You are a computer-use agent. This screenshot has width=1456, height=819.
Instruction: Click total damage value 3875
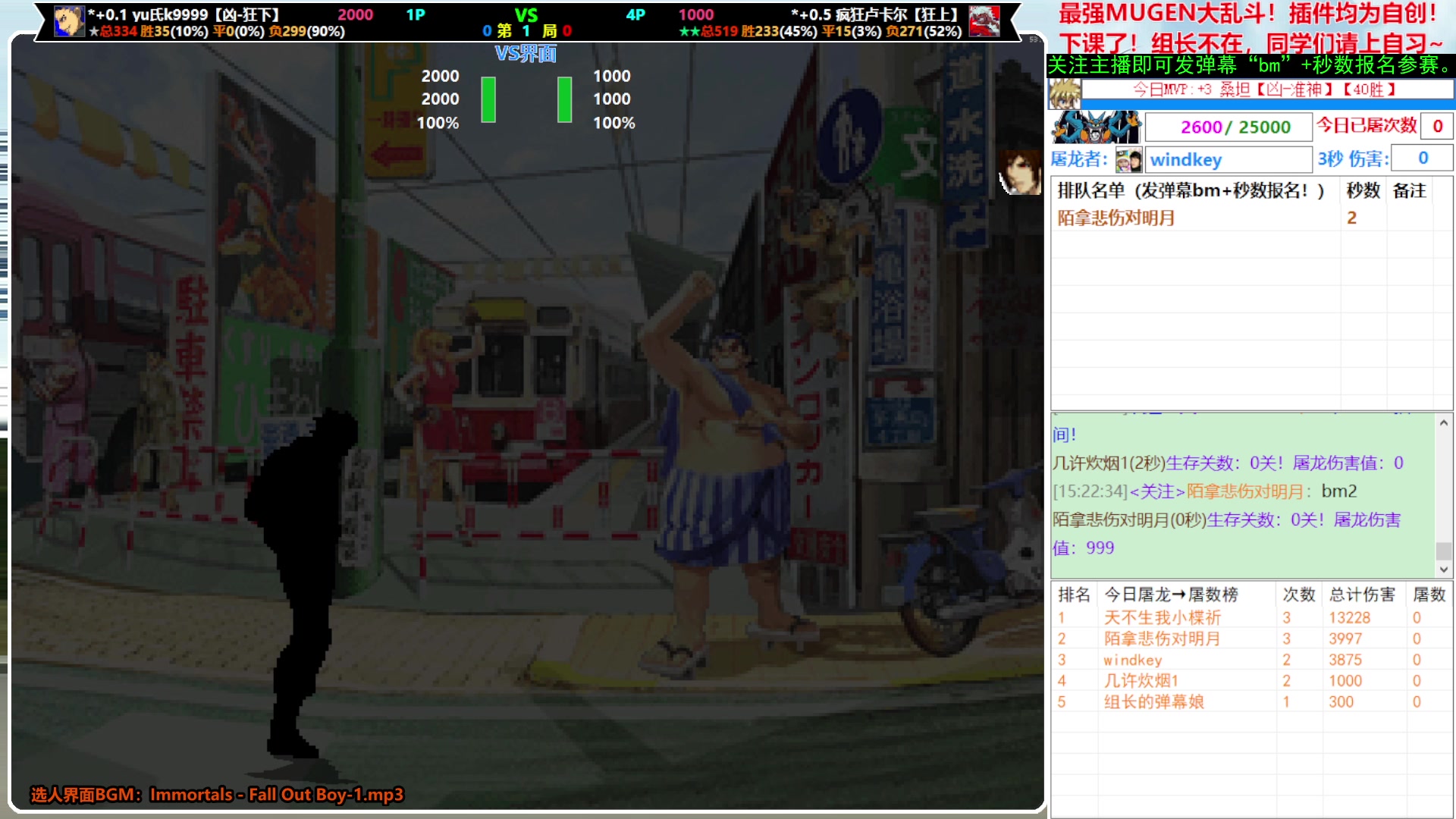pos(1345,661)
